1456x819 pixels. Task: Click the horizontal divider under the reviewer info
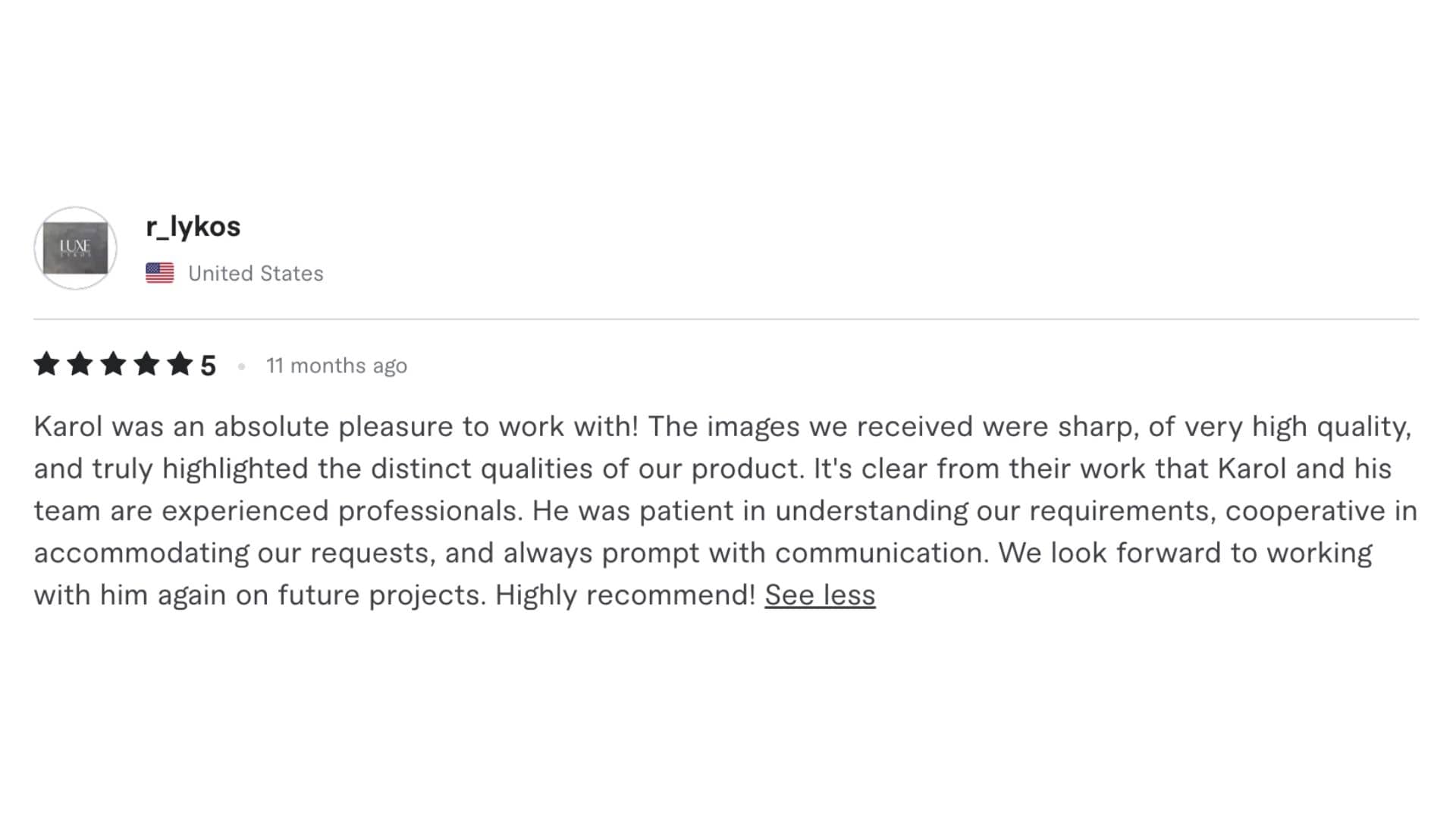726,319
